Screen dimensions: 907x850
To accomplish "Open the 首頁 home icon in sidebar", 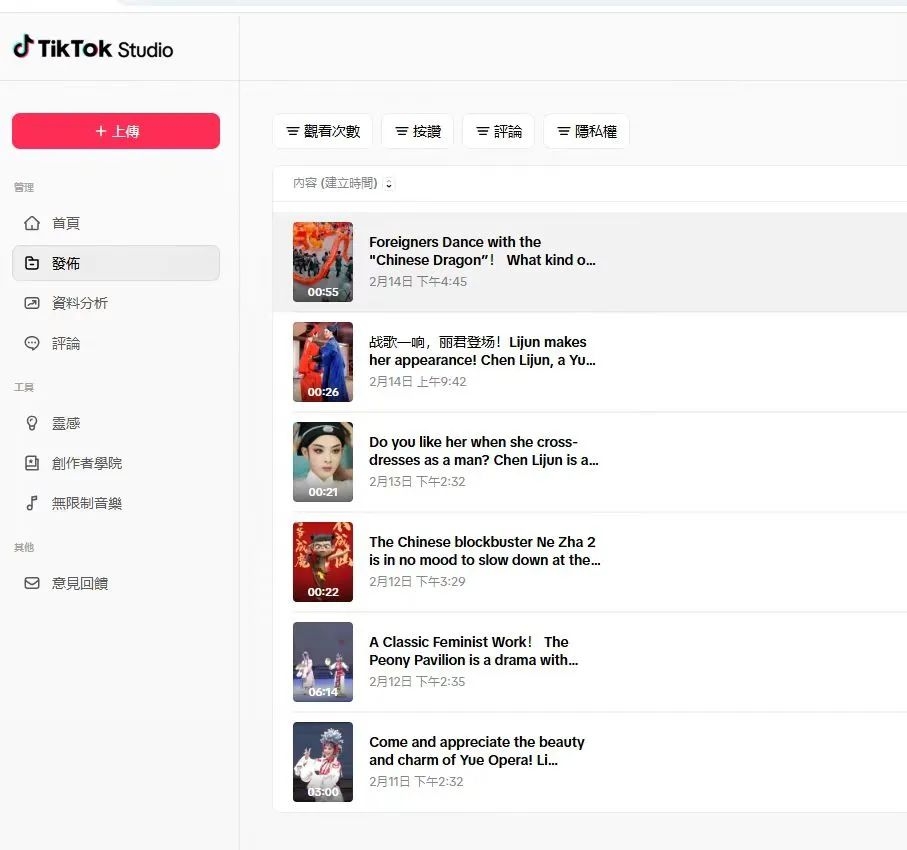I will tap(32, 223).
